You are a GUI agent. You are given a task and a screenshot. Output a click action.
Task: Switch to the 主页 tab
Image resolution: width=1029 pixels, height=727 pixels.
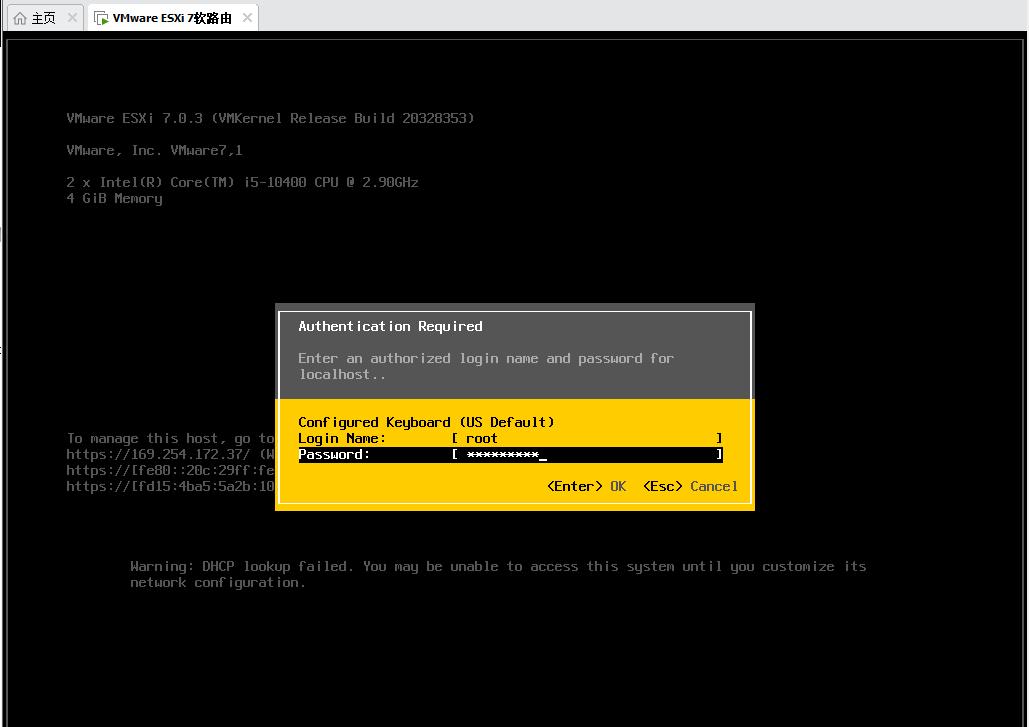pos(43,18)
